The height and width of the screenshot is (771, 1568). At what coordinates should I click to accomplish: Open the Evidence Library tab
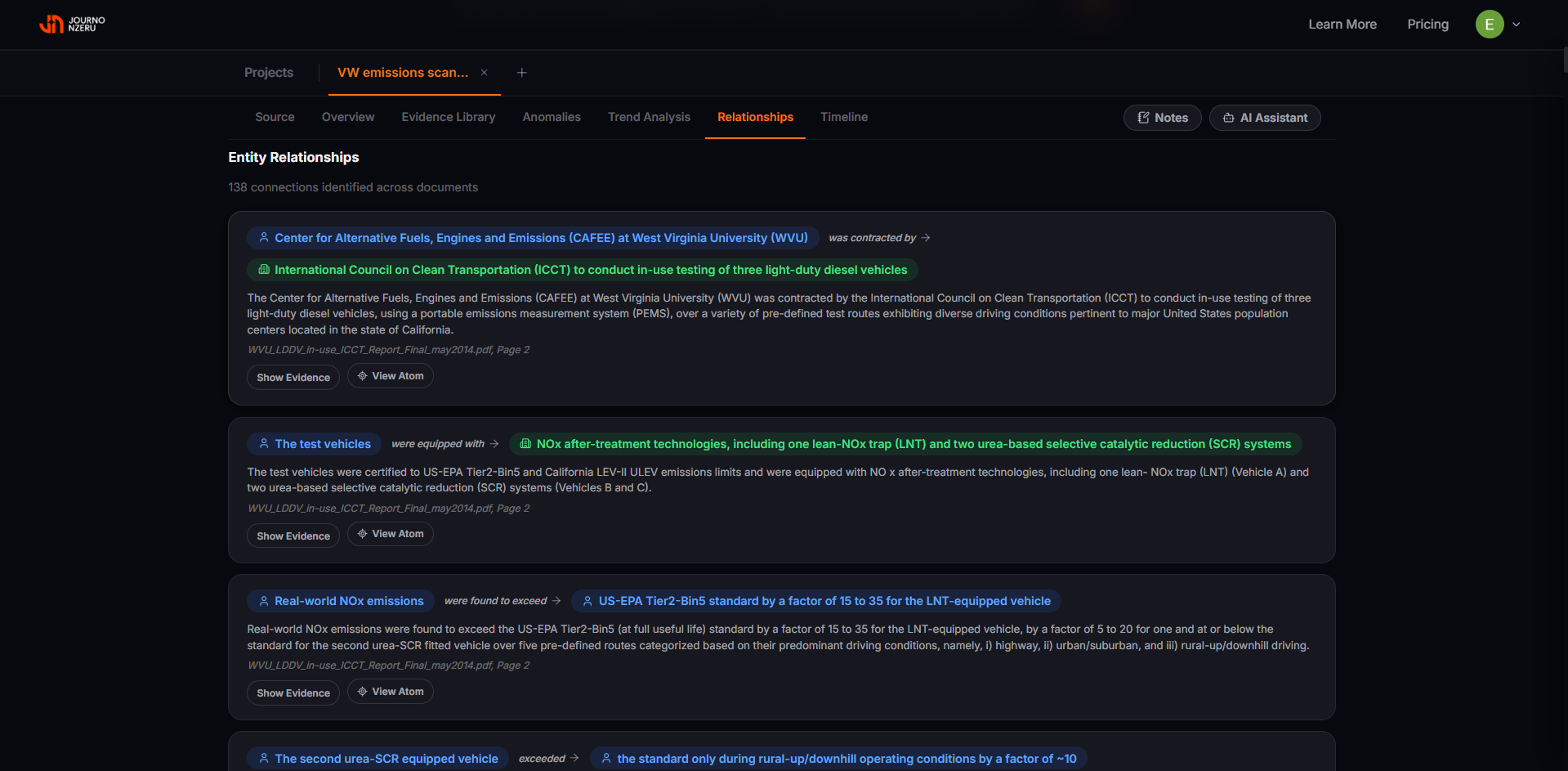click(x=449, y=117)
